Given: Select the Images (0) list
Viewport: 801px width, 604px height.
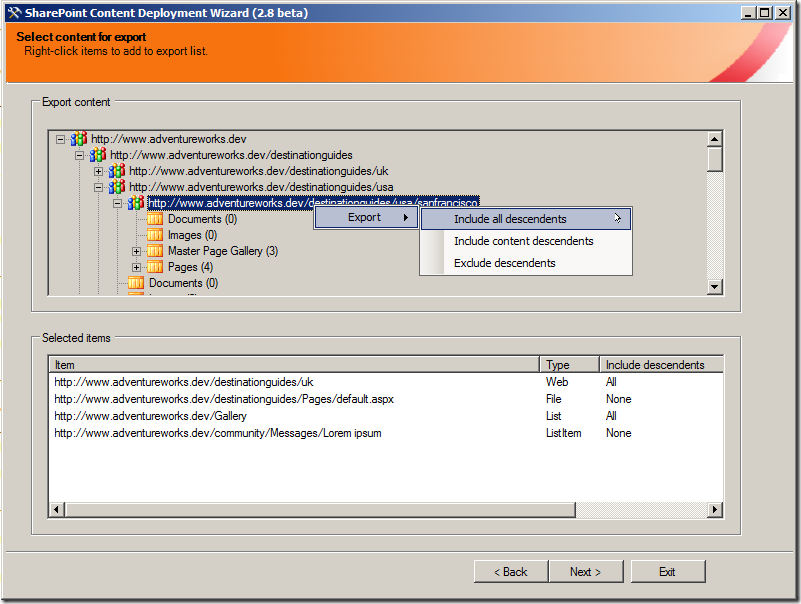Looking at the screenshot, I should (193, 235).
